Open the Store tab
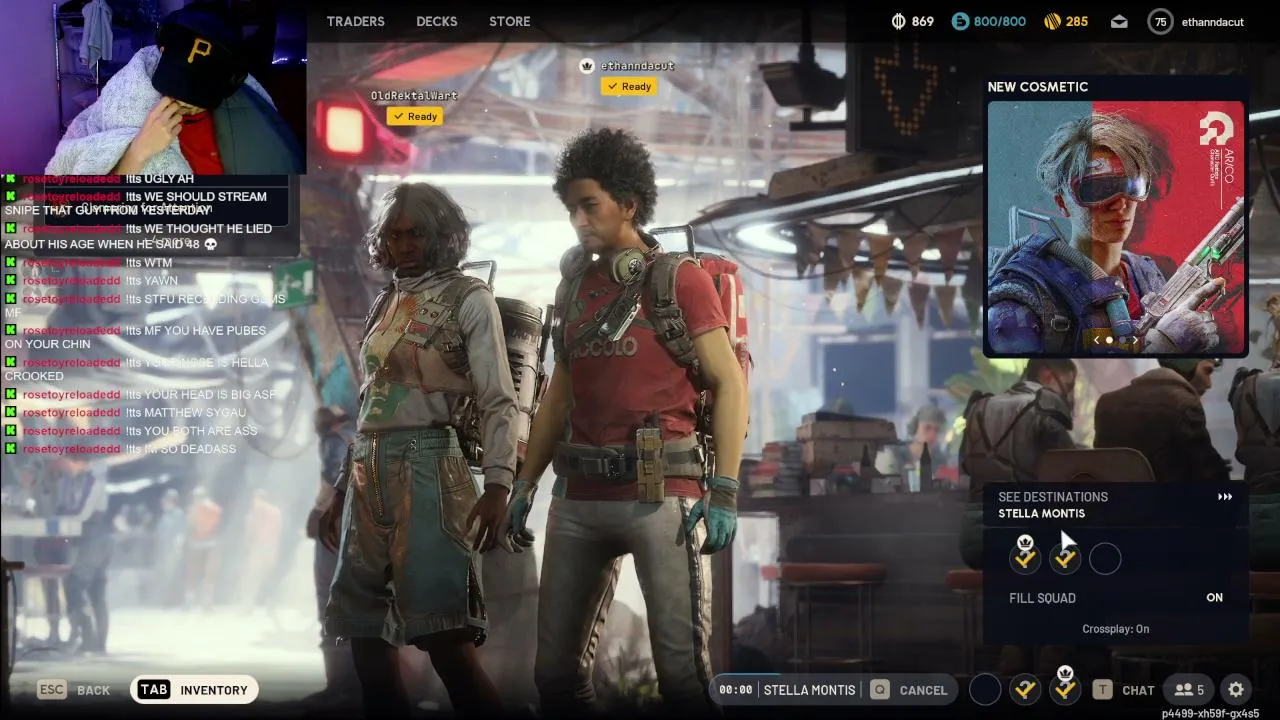1280x720 pixels. [x=510, y=21]
